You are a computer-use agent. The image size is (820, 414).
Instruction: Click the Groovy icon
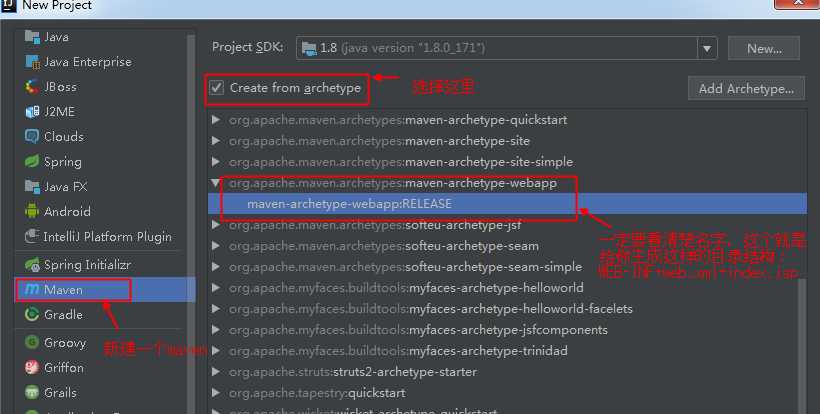(32, 343)
